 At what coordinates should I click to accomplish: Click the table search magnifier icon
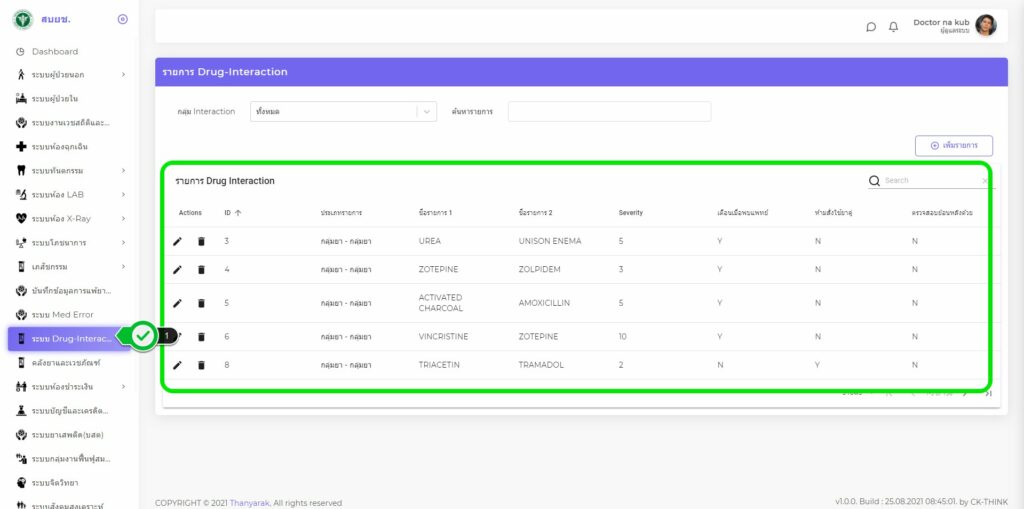pyautogui.click(x=874, y=181)
